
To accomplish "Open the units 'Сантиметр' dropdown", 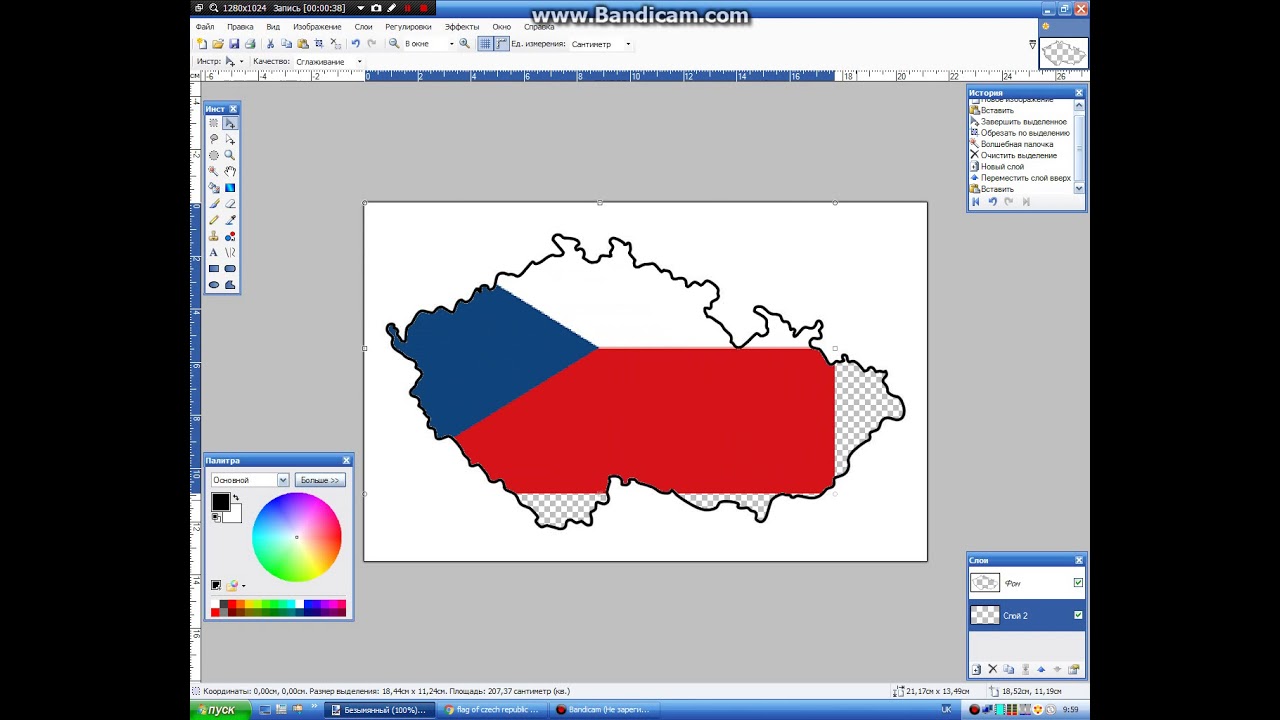I will tap(628, 44).
